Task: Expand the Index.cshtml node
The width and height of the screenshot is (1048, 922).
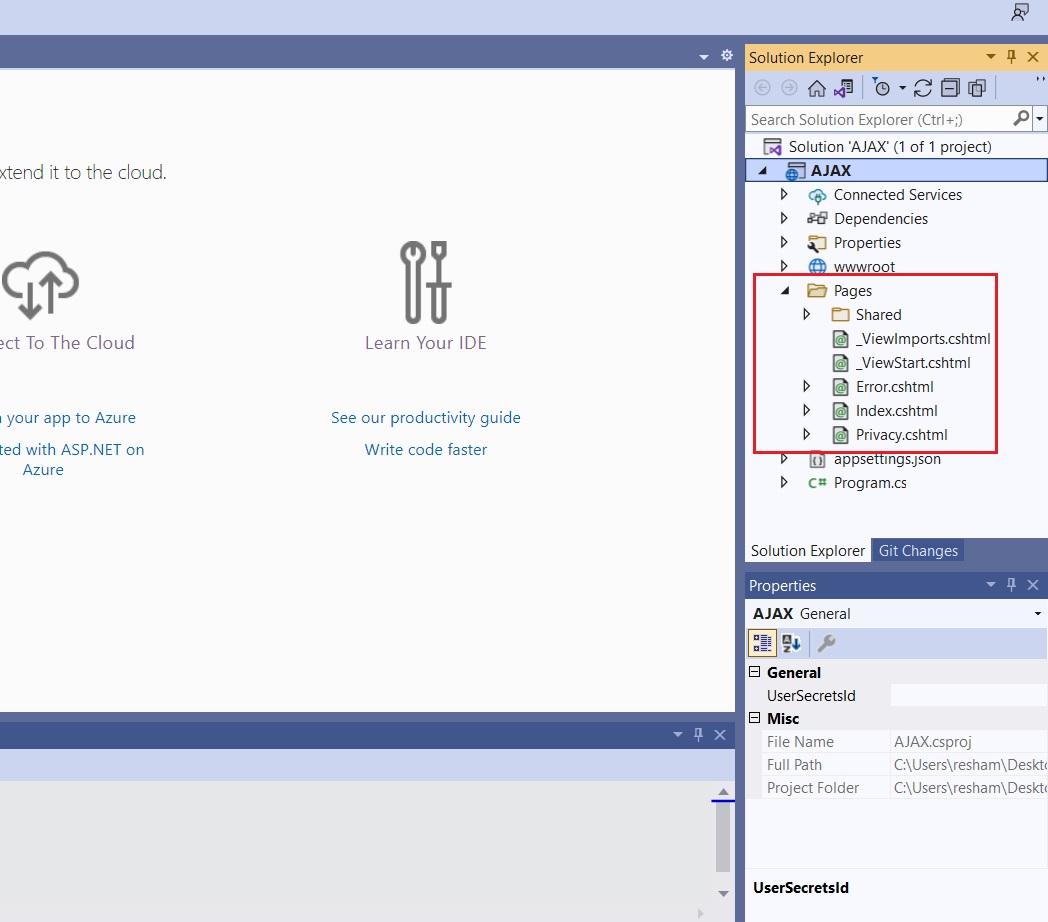Action: click(x=806, y=411)
